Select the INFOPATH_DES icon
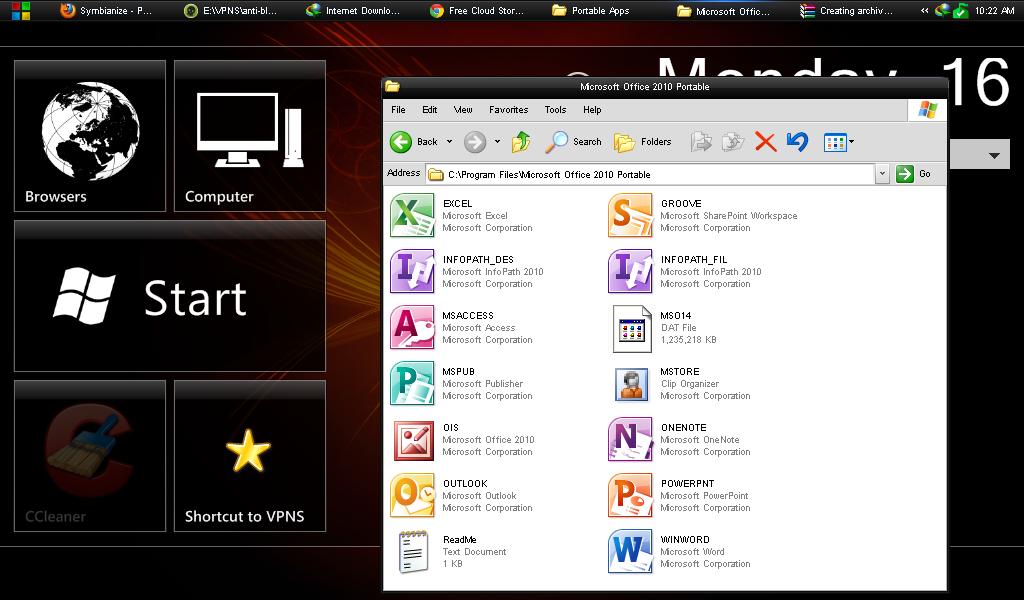 412,272
